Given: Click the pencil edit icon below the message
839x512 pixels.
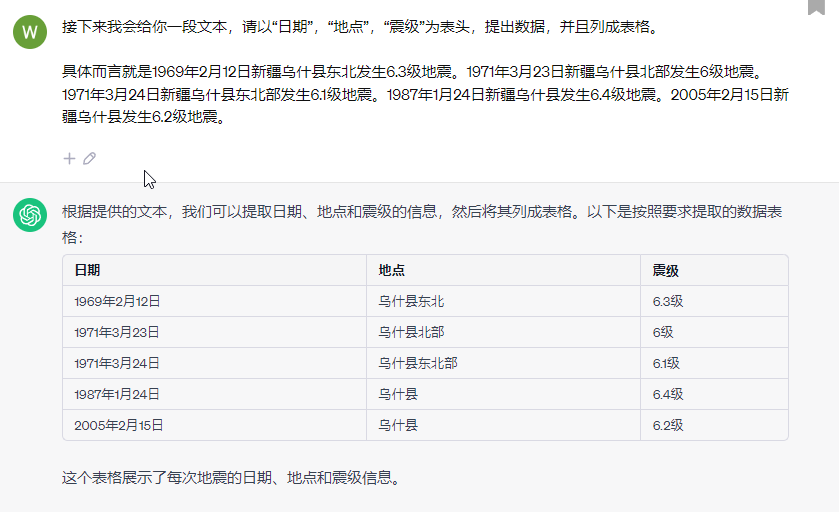Looking at the screenshot, I should [89, 158].
